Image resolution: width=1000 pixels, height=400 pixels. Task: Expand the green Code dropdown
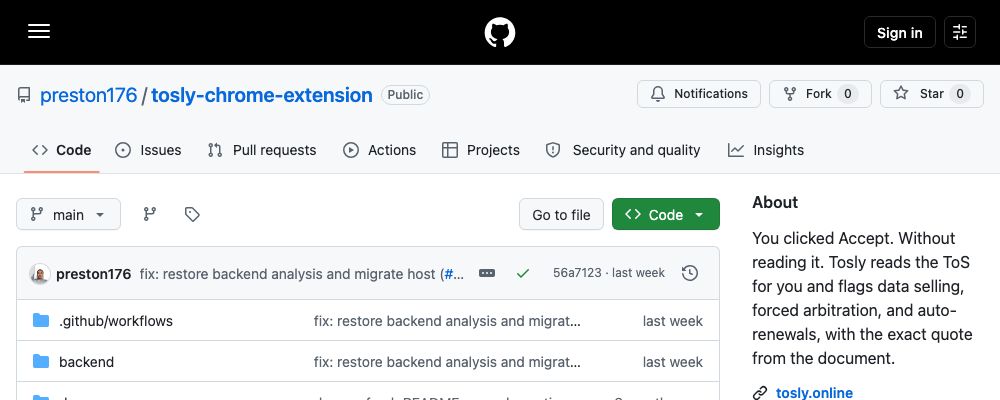pos(666,214)
